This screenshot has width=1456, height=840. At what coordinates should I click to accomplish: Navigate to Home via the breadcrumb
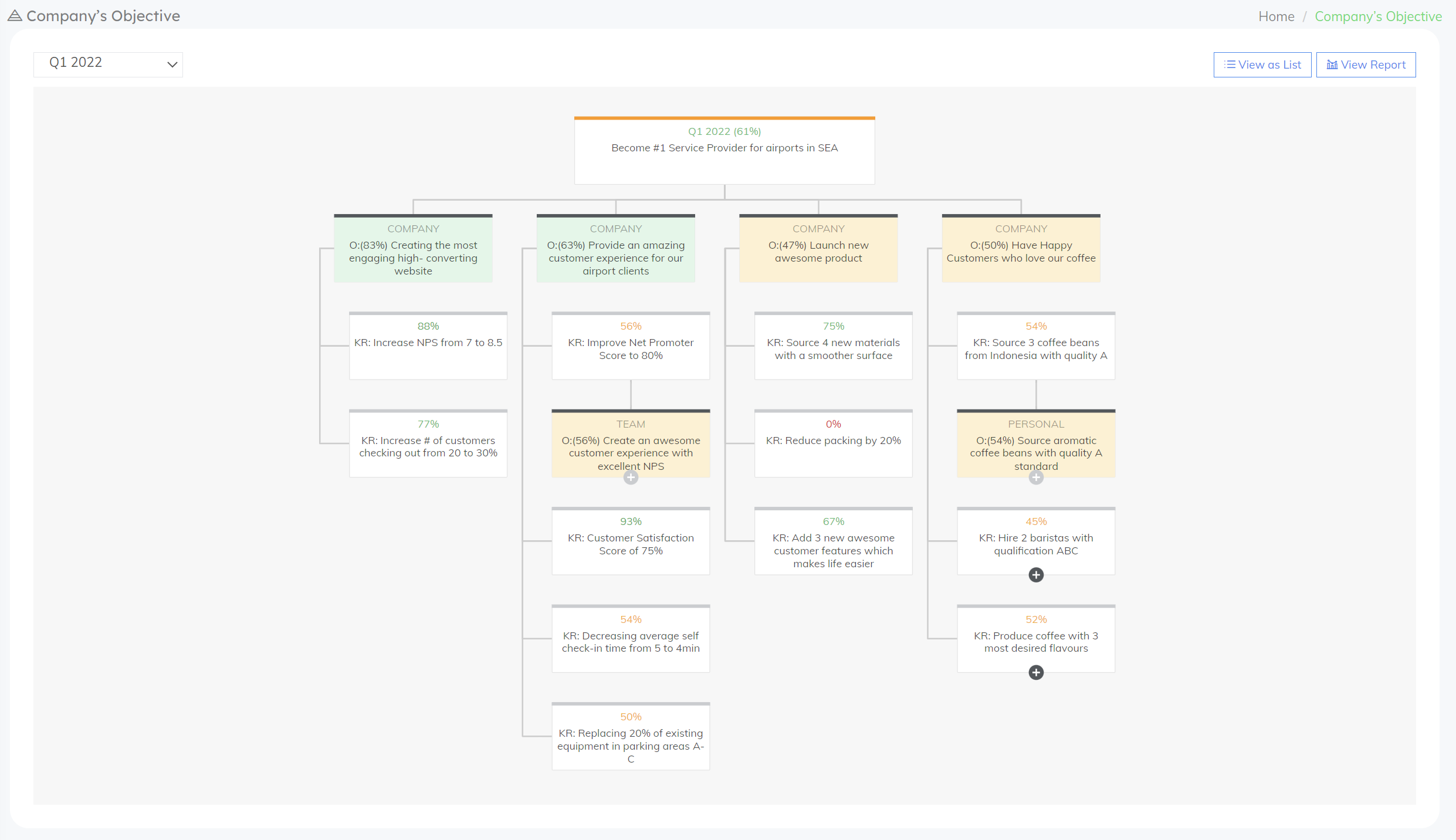[1276, 16]
